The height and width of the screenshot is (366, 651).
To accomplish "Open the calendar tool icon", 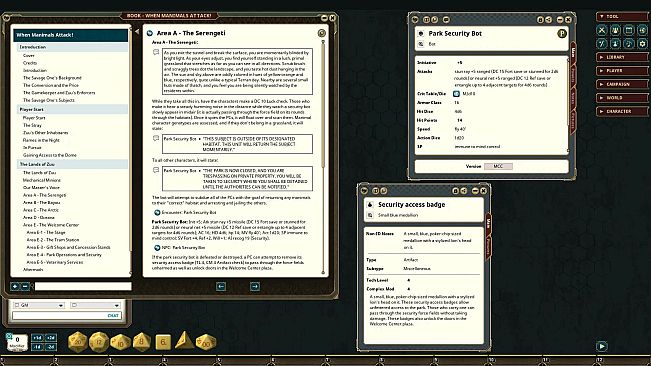I will pos(629,30).
